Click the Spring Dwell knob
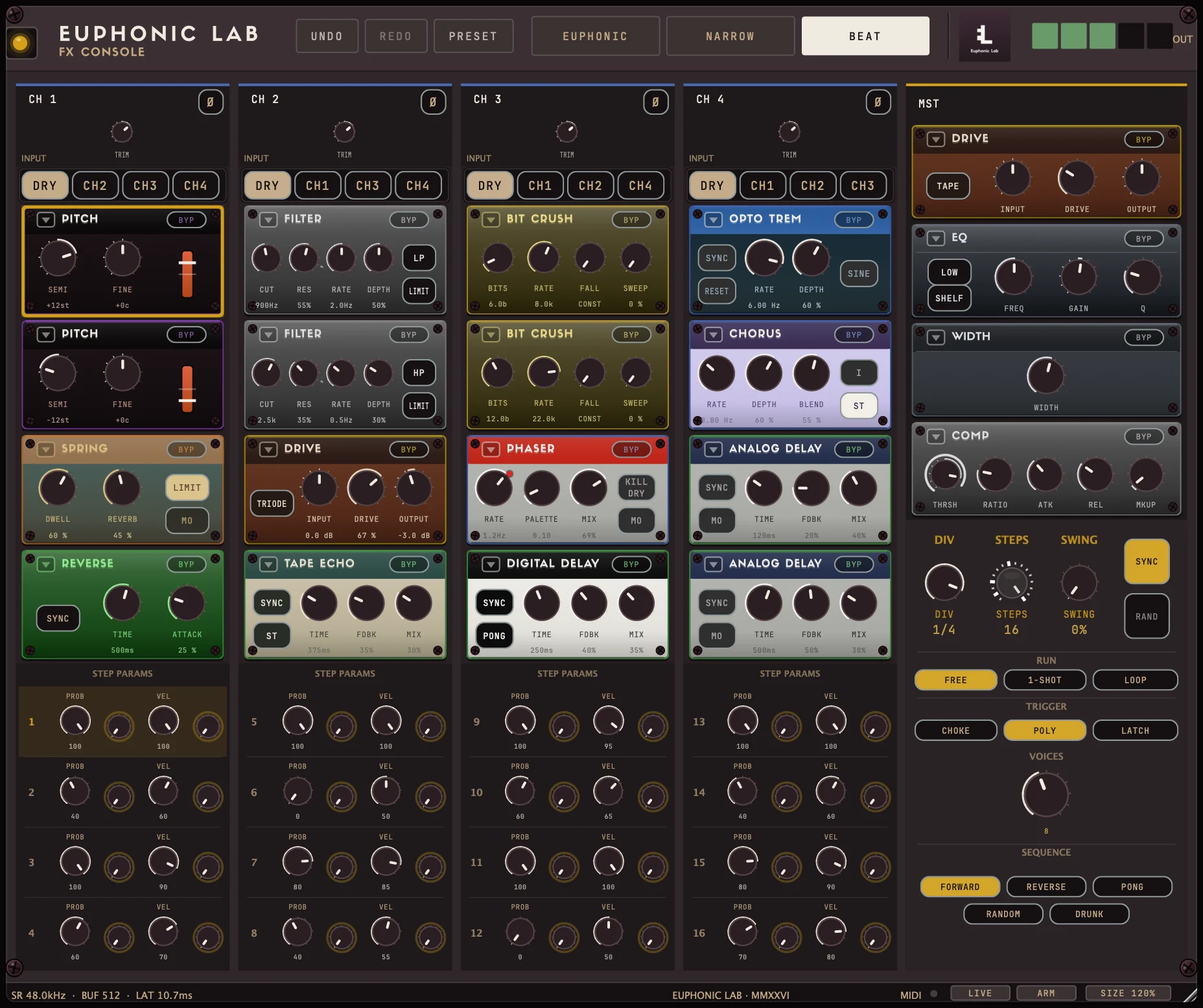 click(x=58, y=487)
